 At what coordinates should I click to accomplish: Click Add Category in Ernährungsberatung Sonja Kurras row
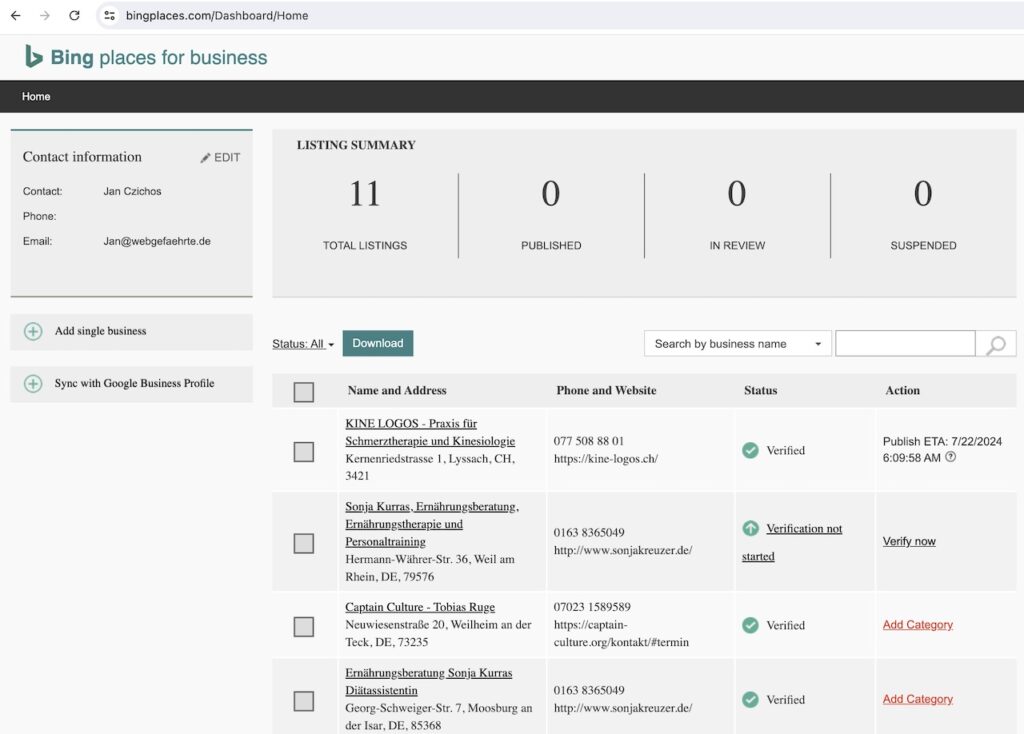918,699
